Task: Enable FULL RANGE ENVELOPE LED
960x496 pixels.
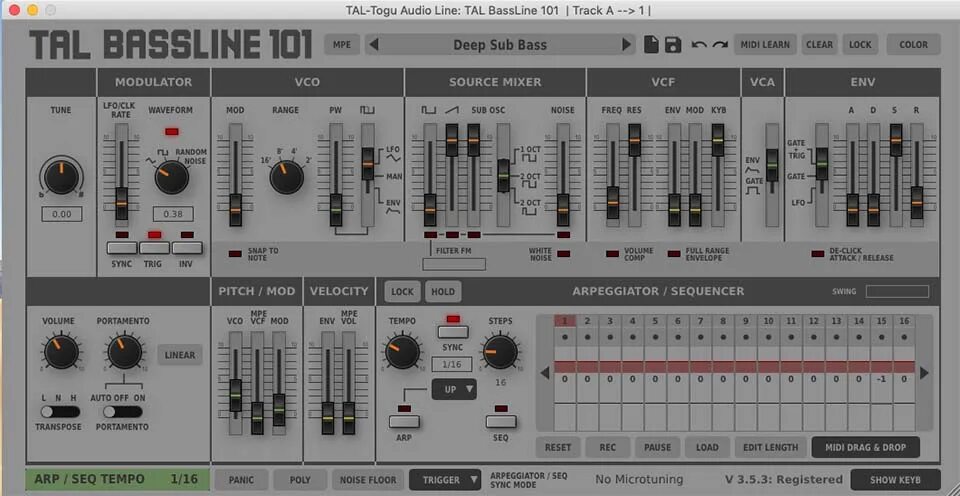Action: point(674,254)
